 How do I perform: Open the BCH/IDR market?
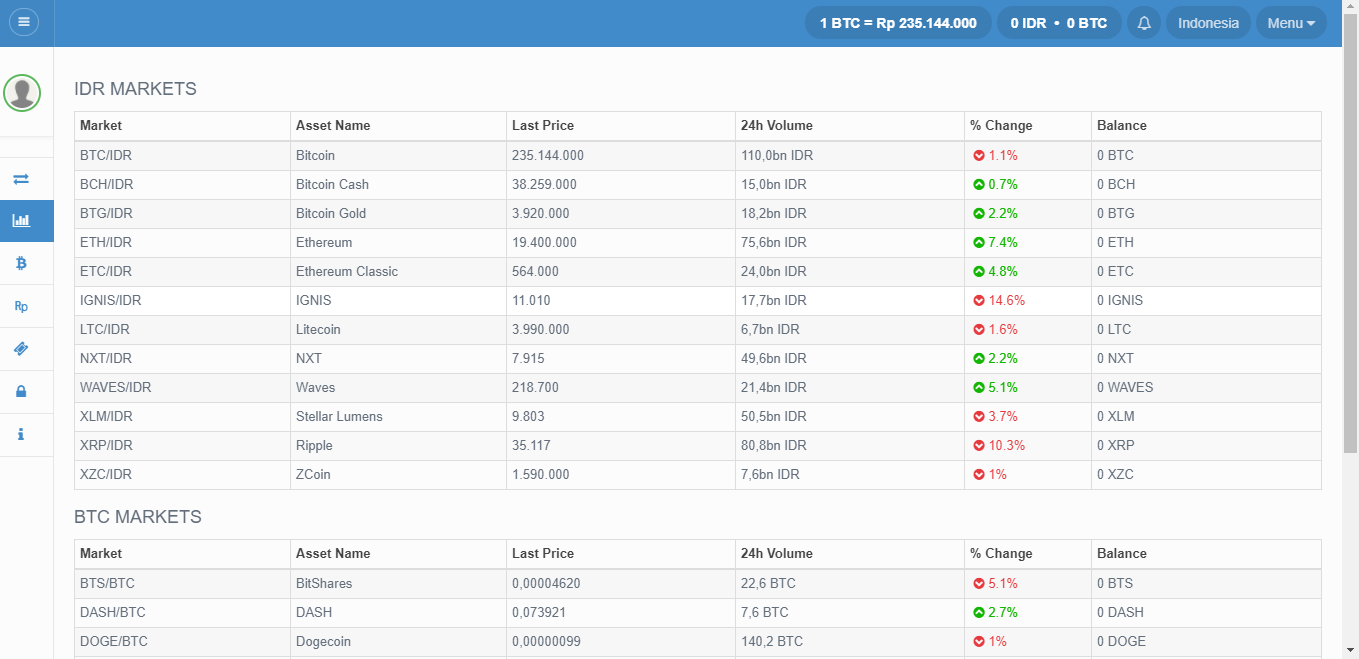click(x=106, y=185)
